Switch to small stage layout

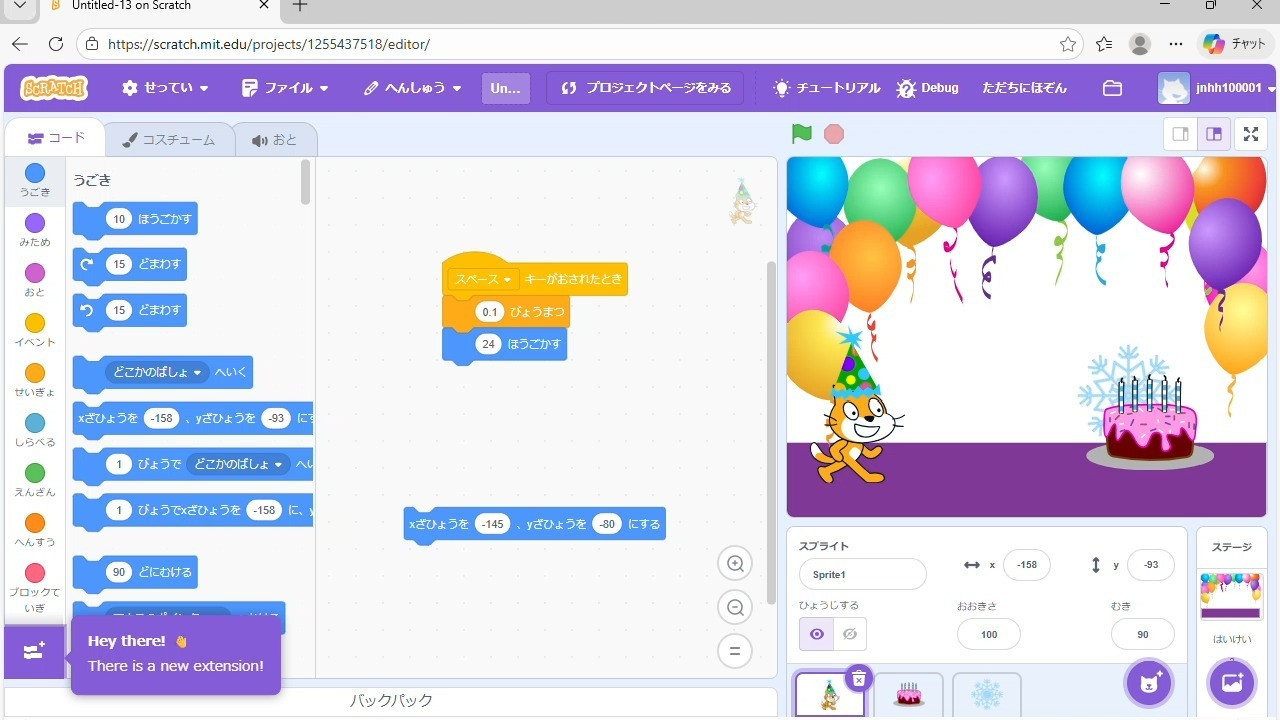(1180, 134)
